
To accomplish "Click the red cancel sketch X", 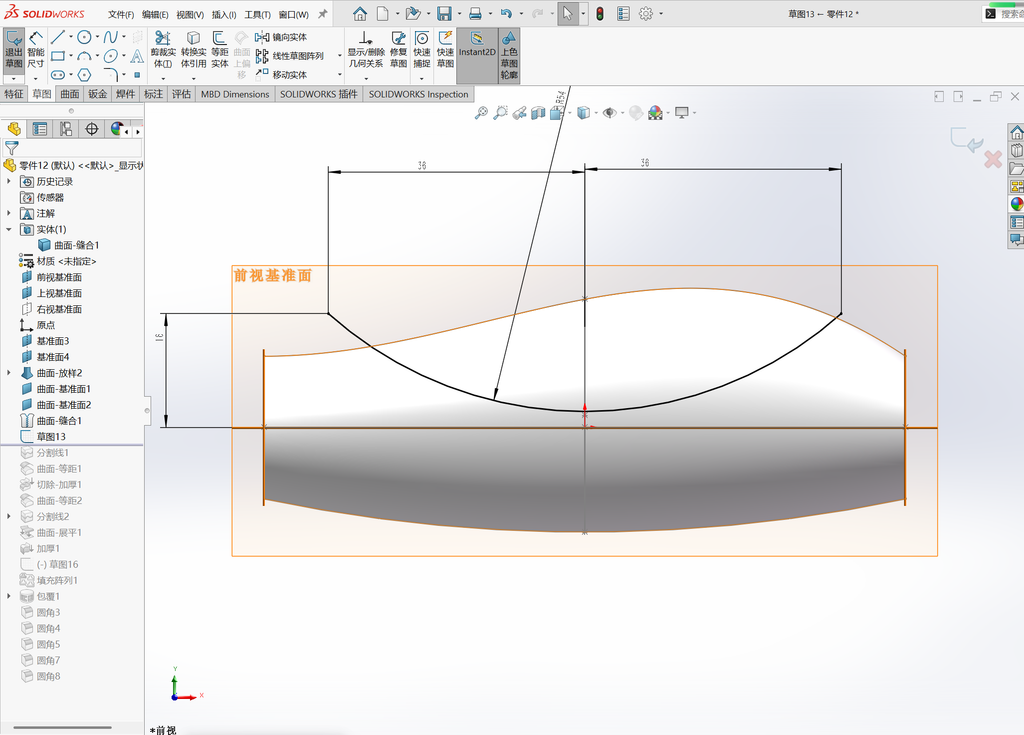I will (993, 159).
